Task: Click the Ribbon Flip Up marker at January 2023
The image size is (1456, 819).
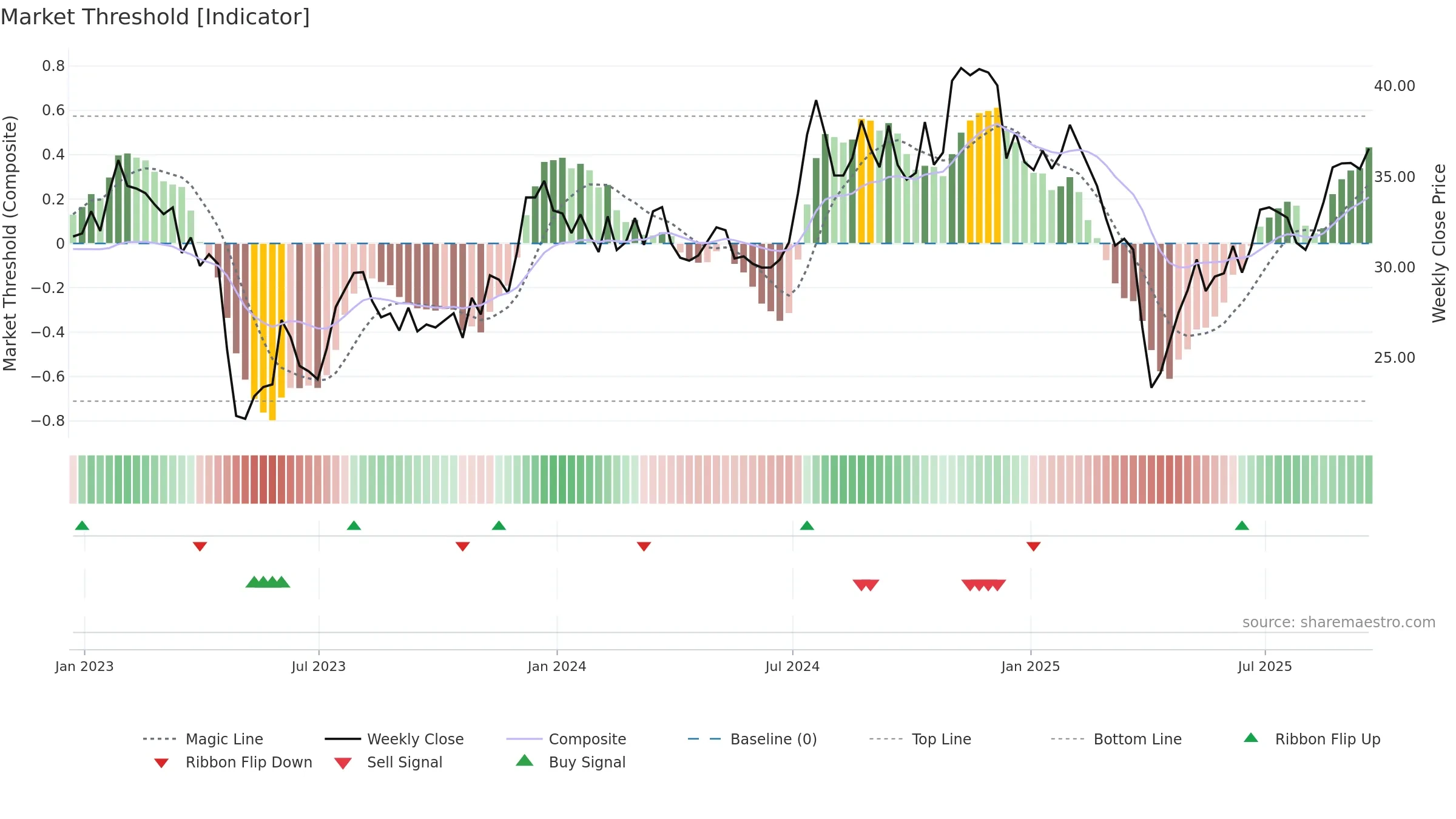Action: tap(82, 525)
